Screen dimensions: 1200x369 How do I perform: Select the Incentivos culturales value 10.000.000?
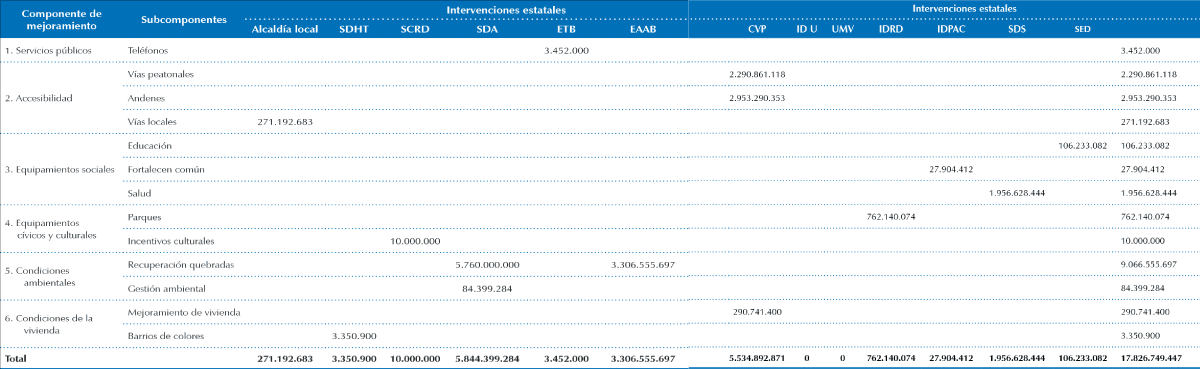(x=415, y=241)
